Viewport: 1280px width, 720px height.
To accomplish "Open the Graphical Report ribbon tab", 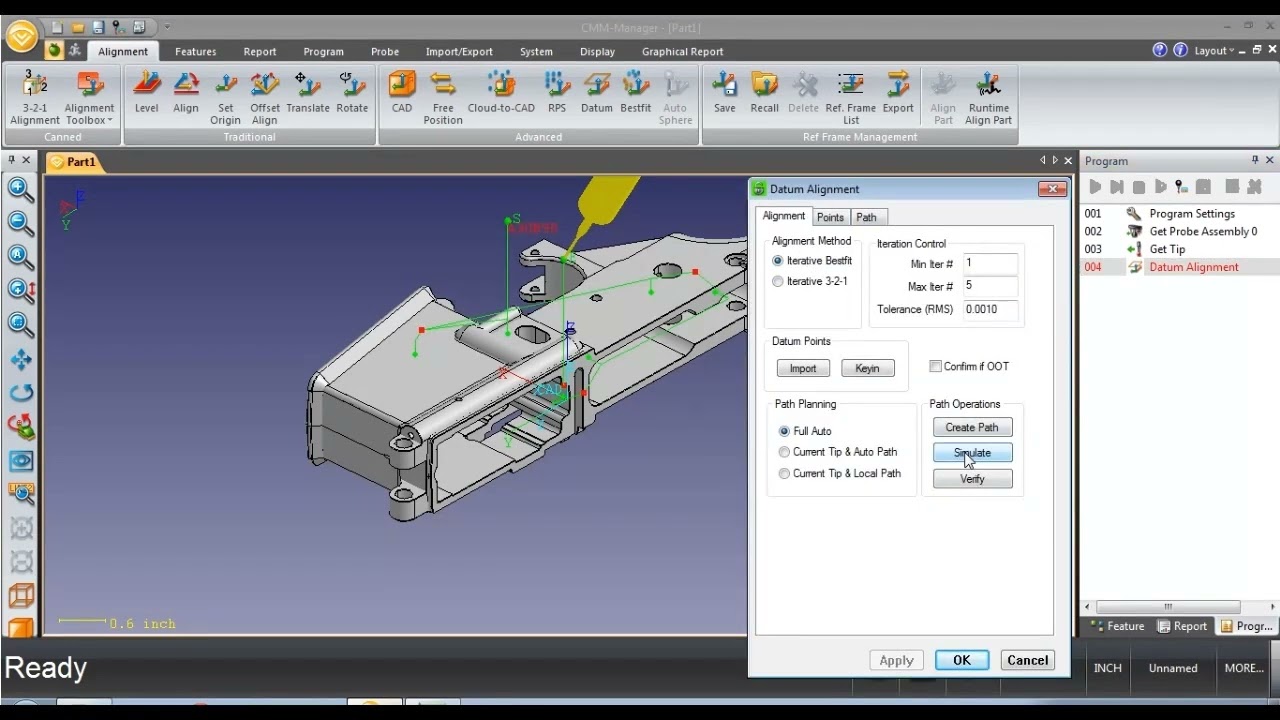I will click(x=682, y=52).
